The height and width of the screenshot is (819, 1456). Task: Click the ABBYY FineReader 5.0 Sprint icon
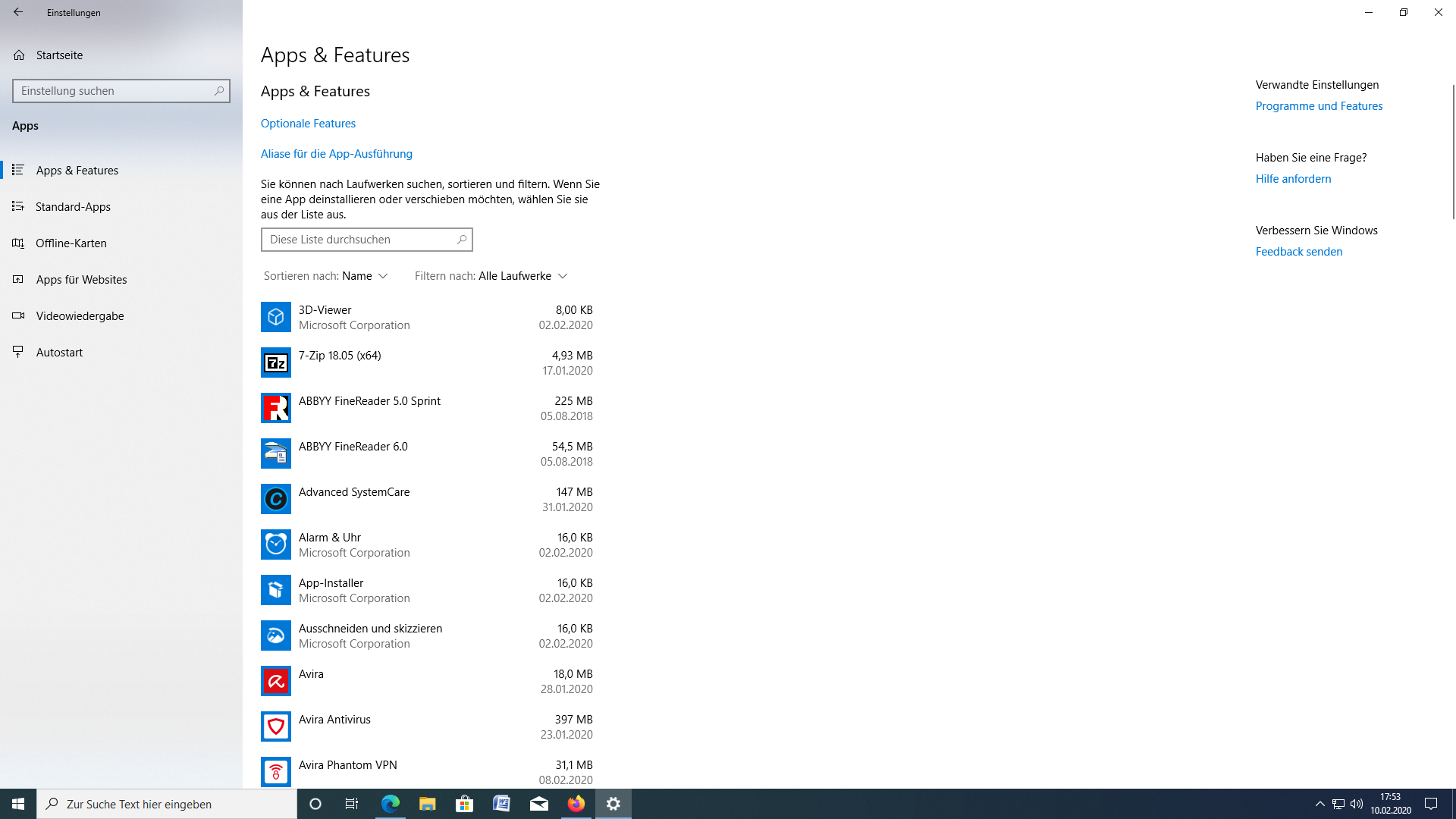tap(276, 408)
